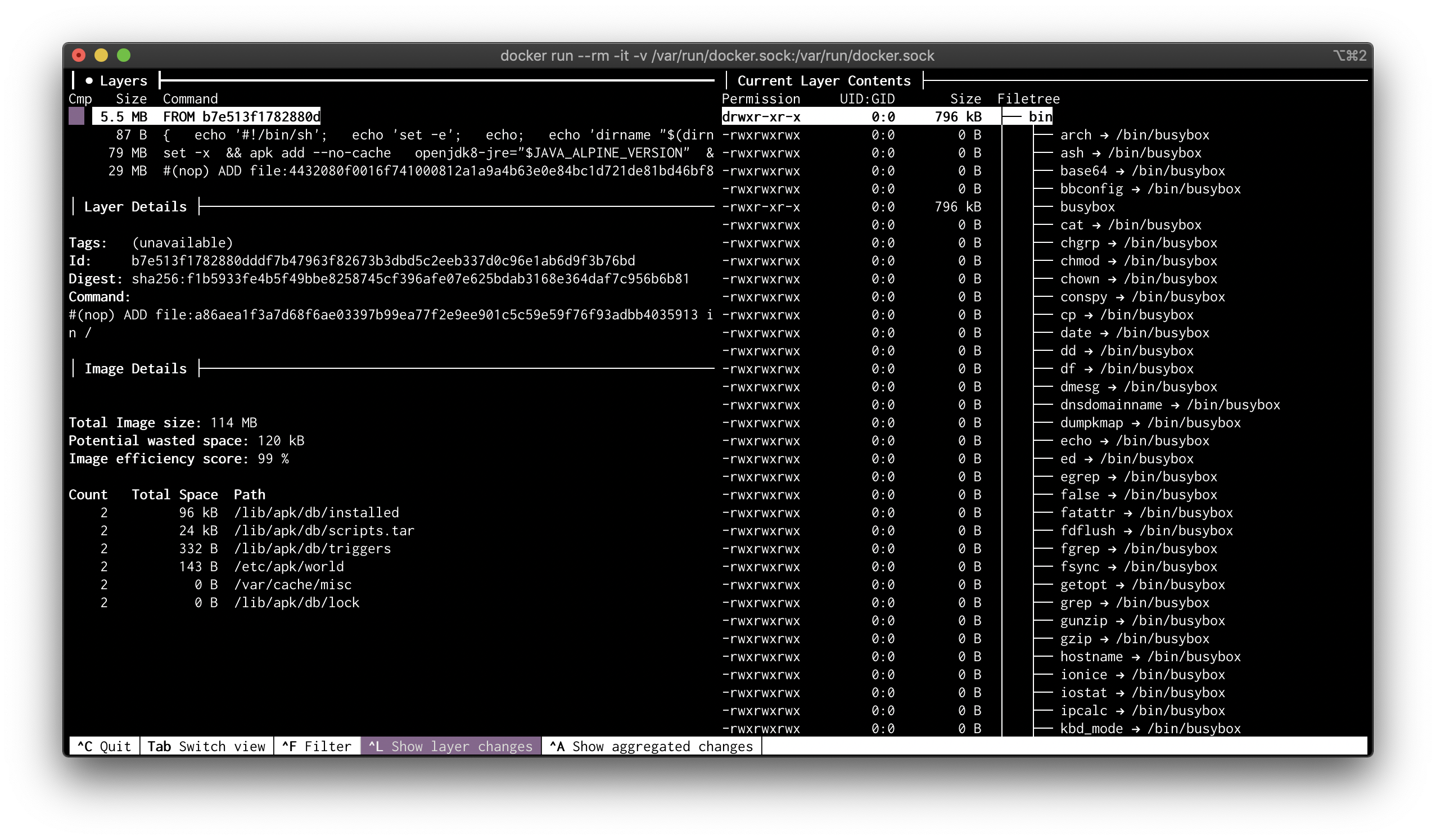
Task: Click the dnsdomainname symlink entry
Action: [x=1169, y=405]
